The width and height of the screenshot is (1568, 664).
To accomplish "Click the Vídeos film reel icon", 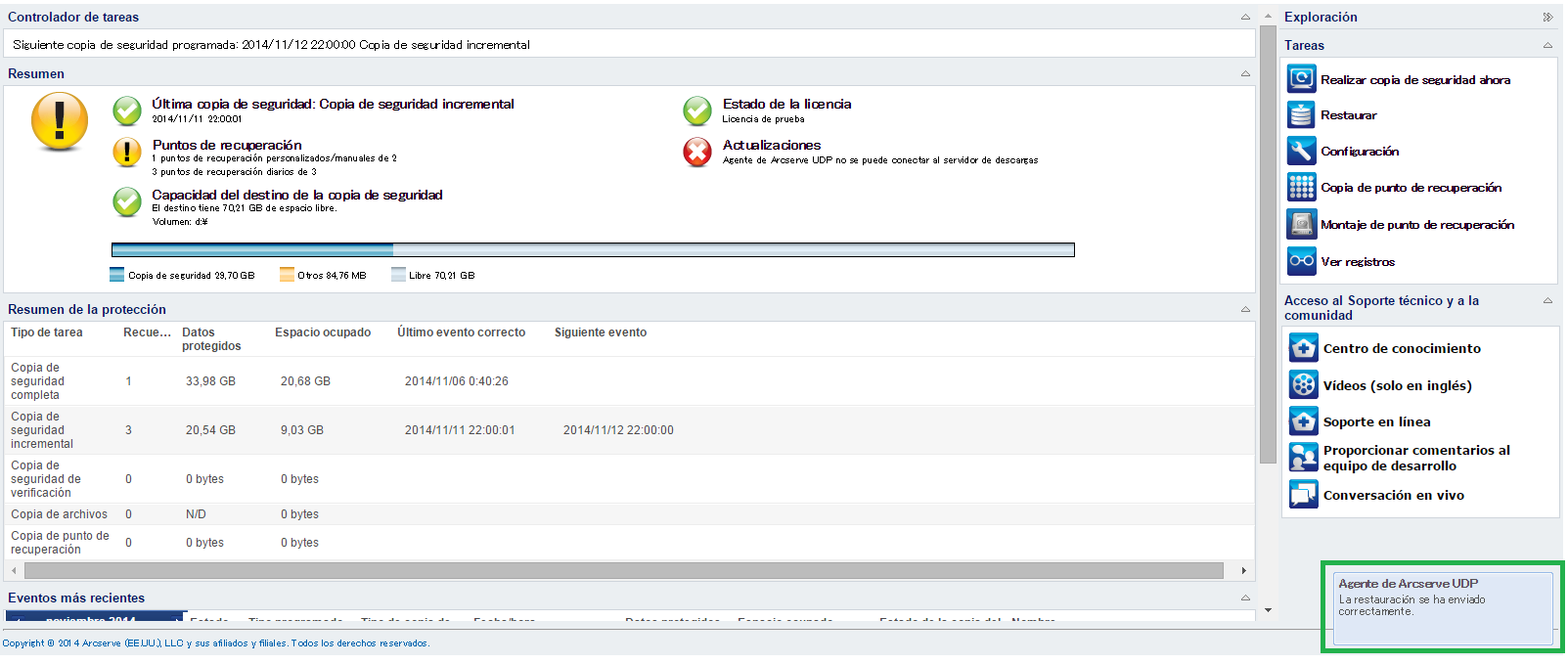I will tap(1303, 384).
